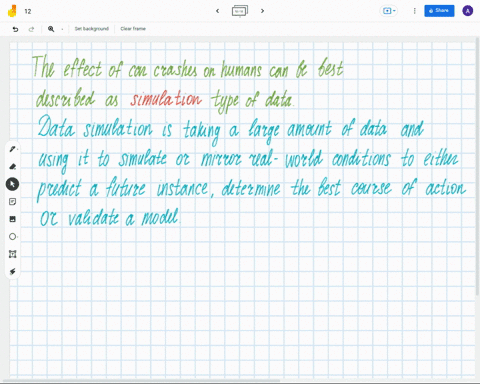
Task: Click the red handwritten word "simulation"
Action: pyautogui.click(x=166, y=98)
